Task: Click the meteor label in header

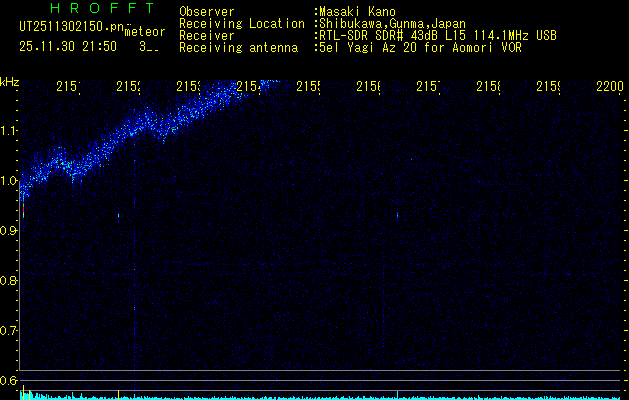Action: 144,32
